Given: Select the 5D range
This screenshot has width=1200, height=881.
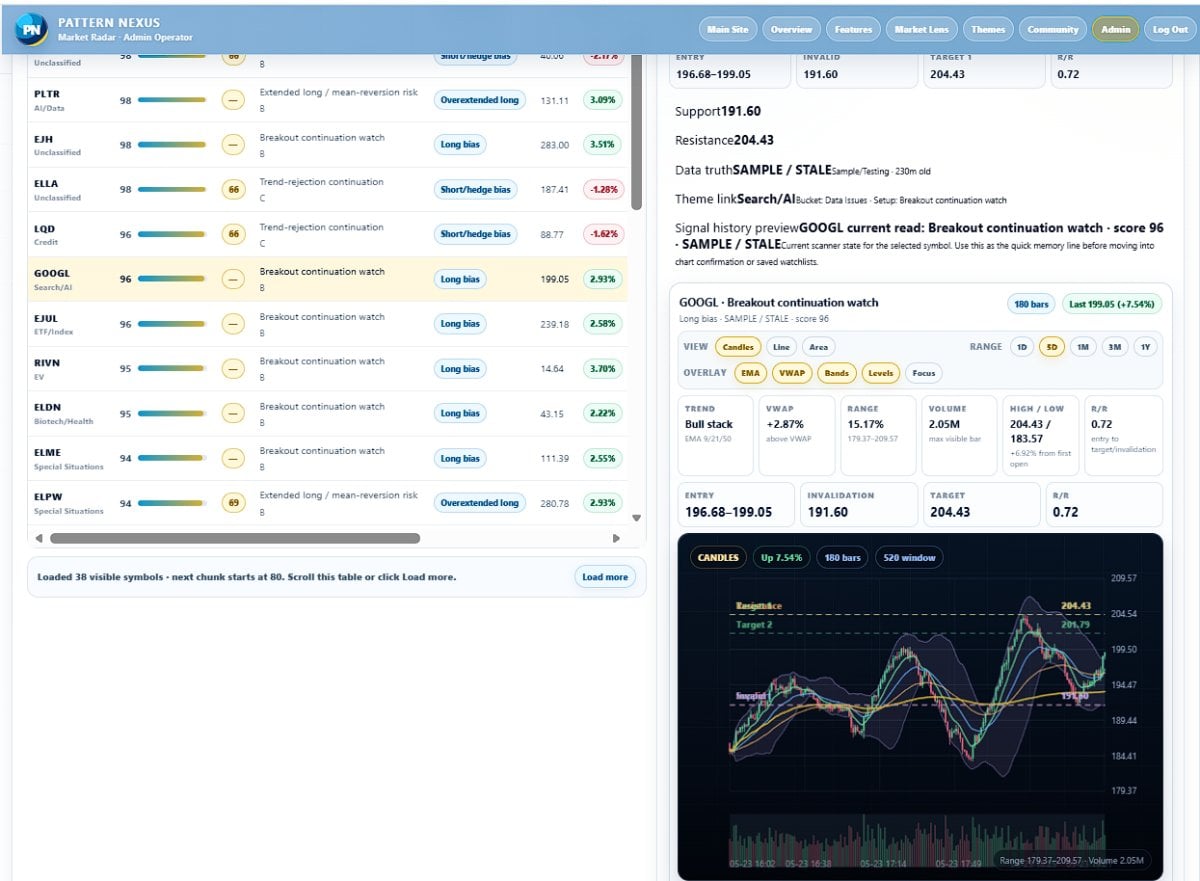Looking at the screenshot, I should tap(1052, 347).
